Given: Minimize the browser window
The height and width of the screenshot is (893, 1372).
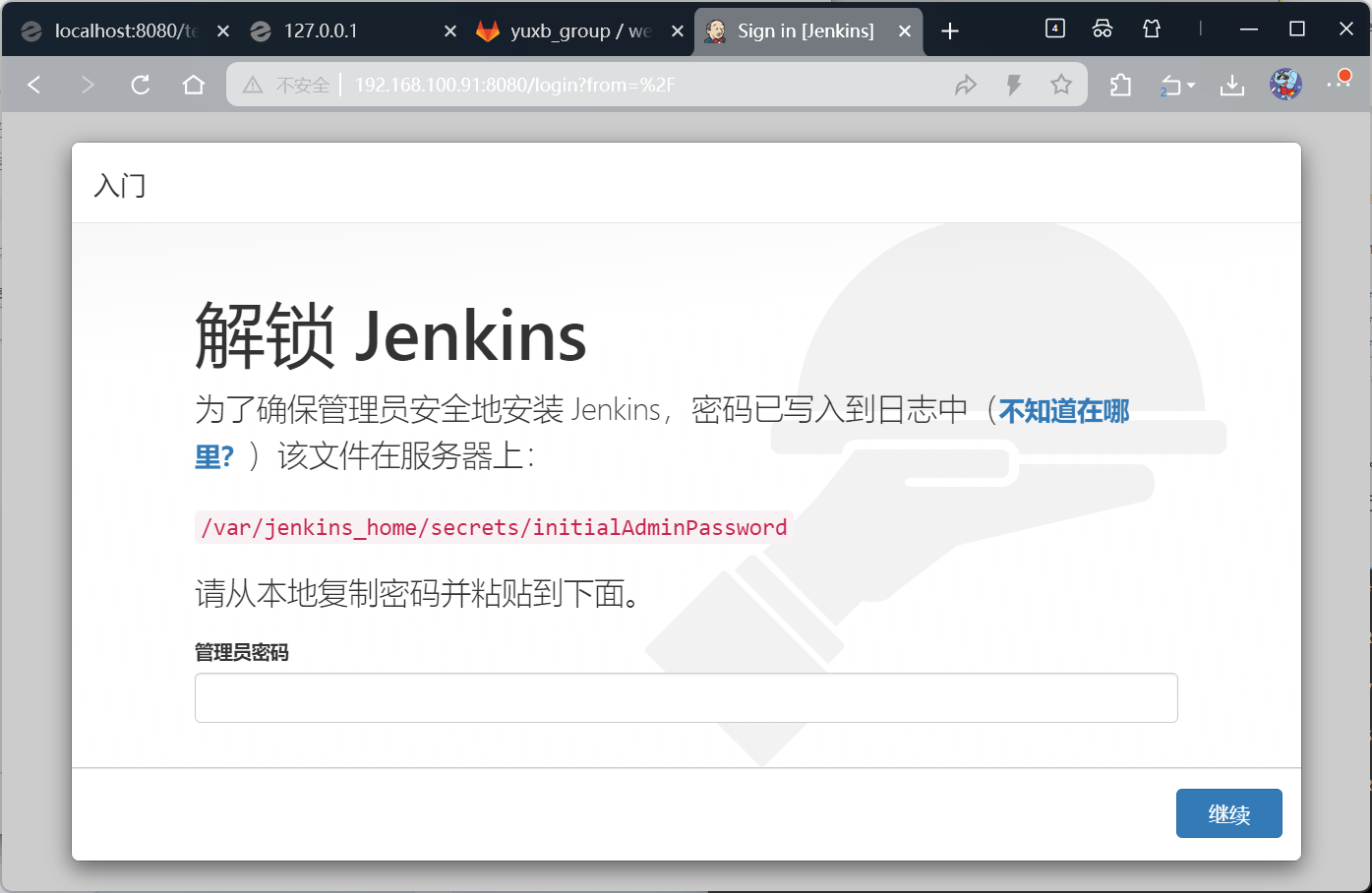Looking at the screenshot, I should coord(1249,30).
